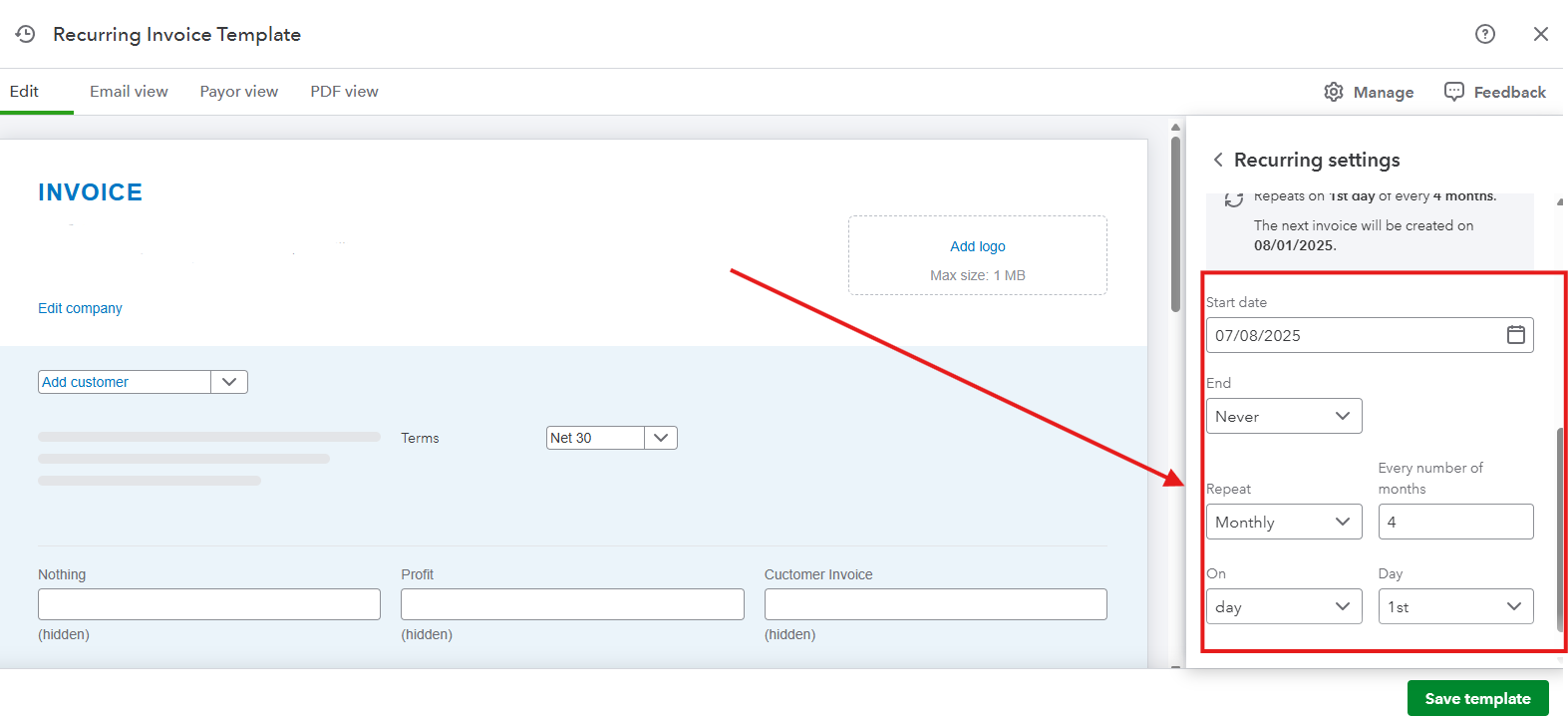The width and height of the screenshot is (1568, 716).
Task: Click the Edit company link
Action: (80, 308)
